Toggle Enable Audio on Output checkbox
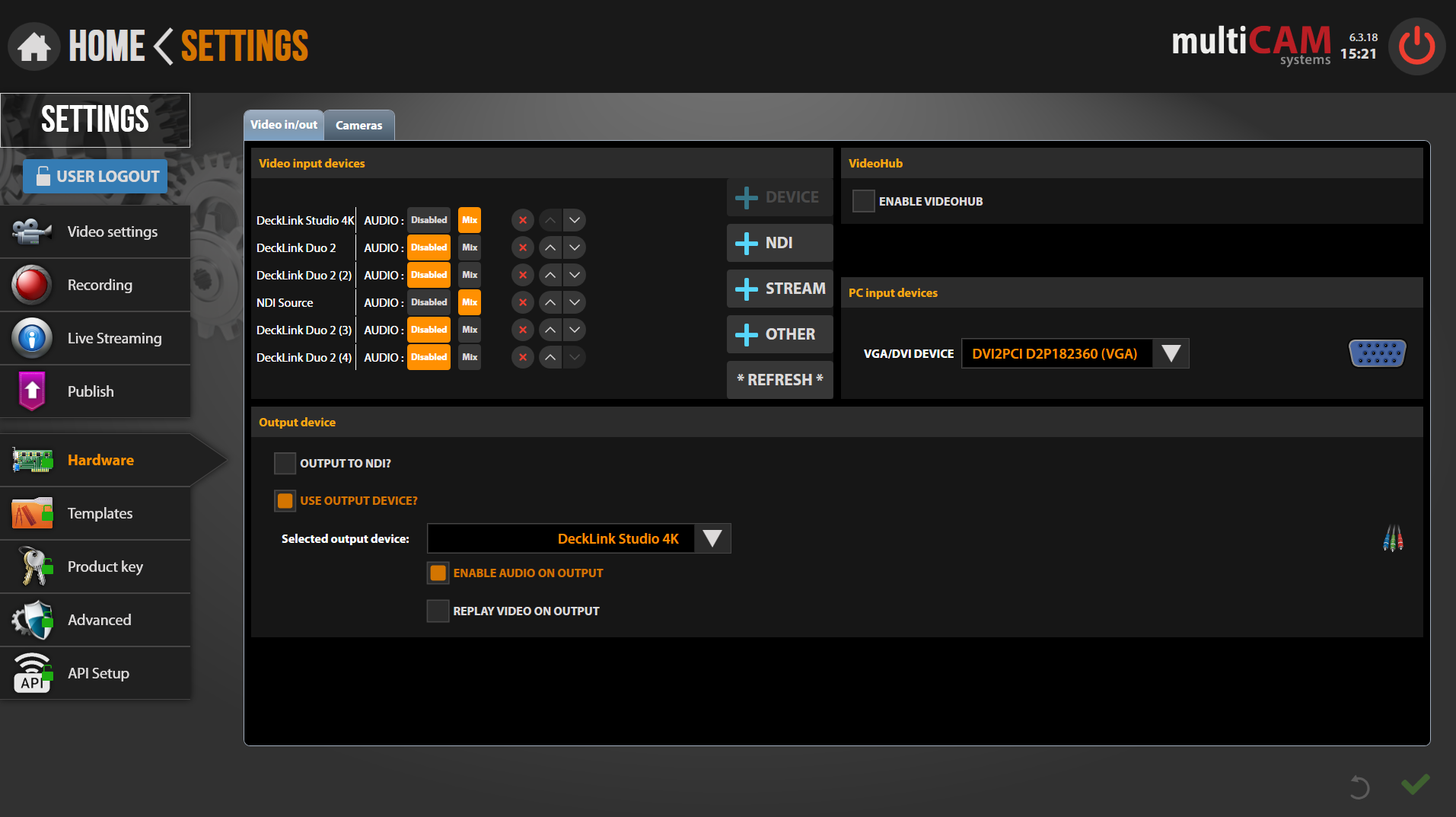The height and width of the screenshot is (817, 1456). [x=438, y=573]
